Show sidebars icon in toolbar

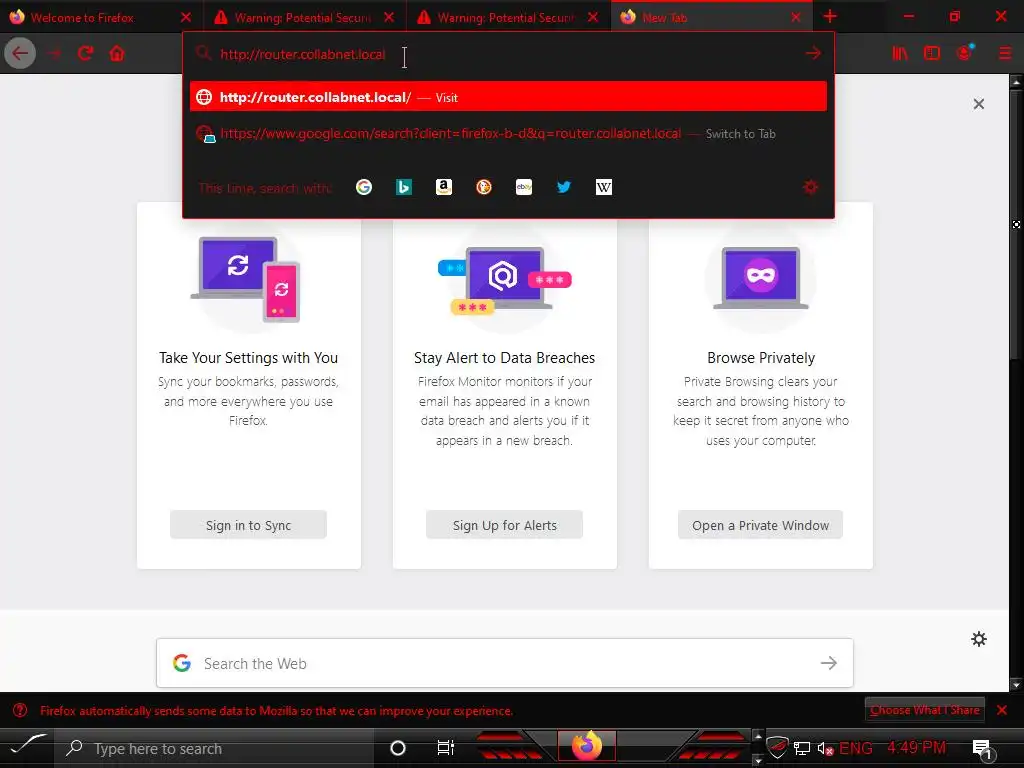(932, 54)
